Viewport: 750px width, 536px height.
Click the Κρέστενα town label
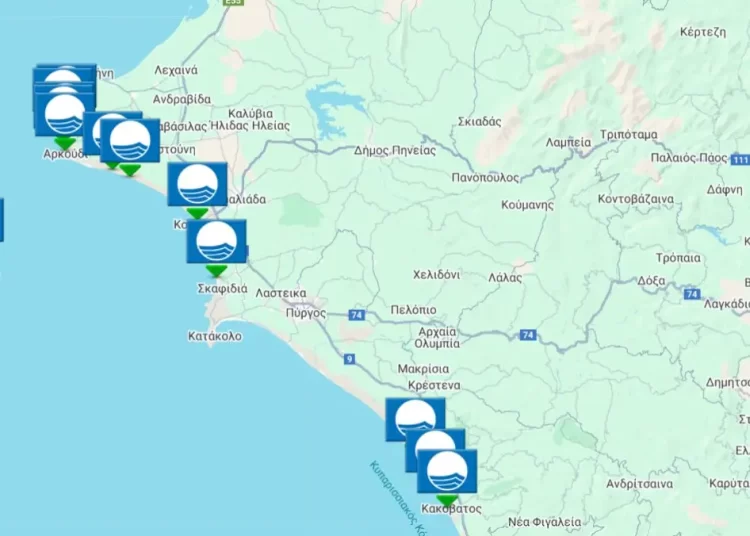[434, 385]
